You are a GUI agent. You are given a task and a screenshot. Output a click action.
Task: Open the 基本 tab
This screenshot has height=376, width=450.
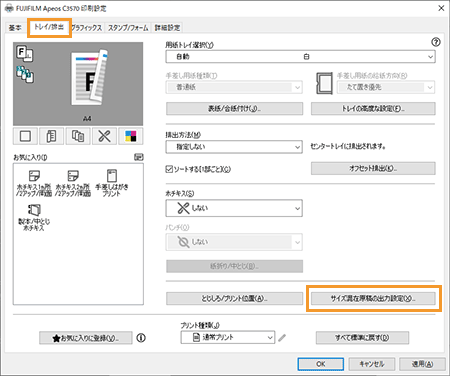15,28
